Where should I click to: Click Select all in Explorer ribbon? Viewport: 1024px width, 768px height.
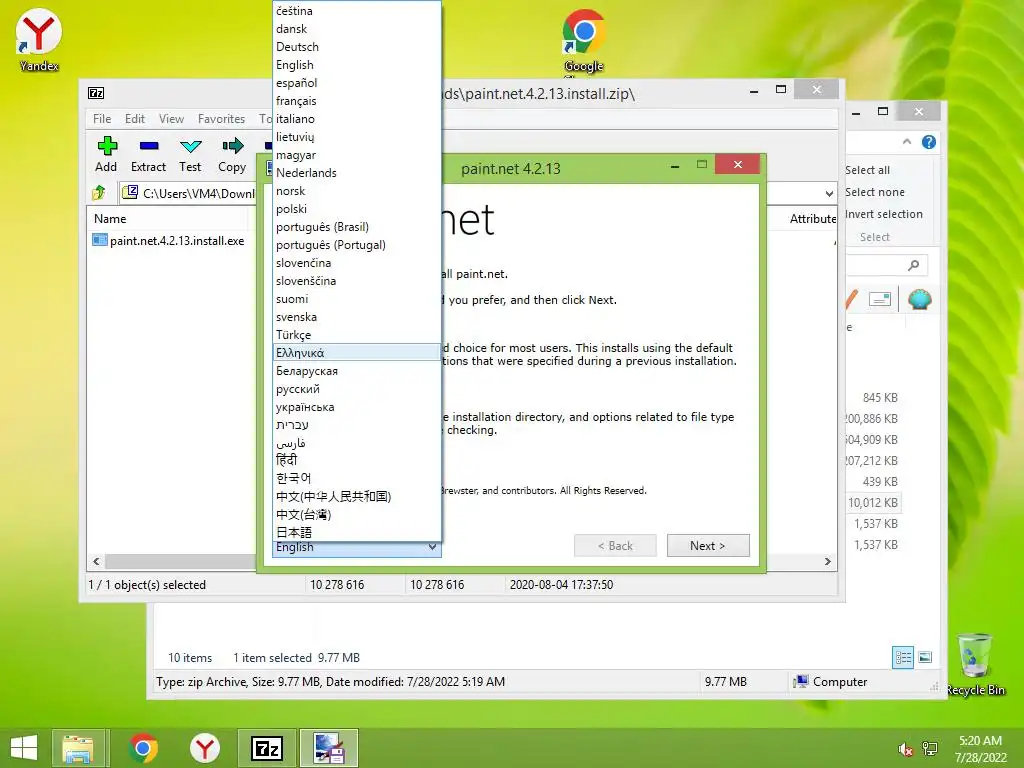(x=867, y=170)
